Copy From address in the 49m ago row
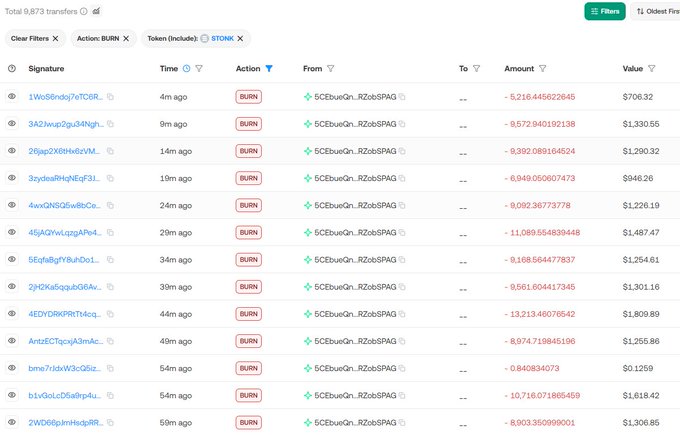The image size is (680, 435). (x=402, y=341)
